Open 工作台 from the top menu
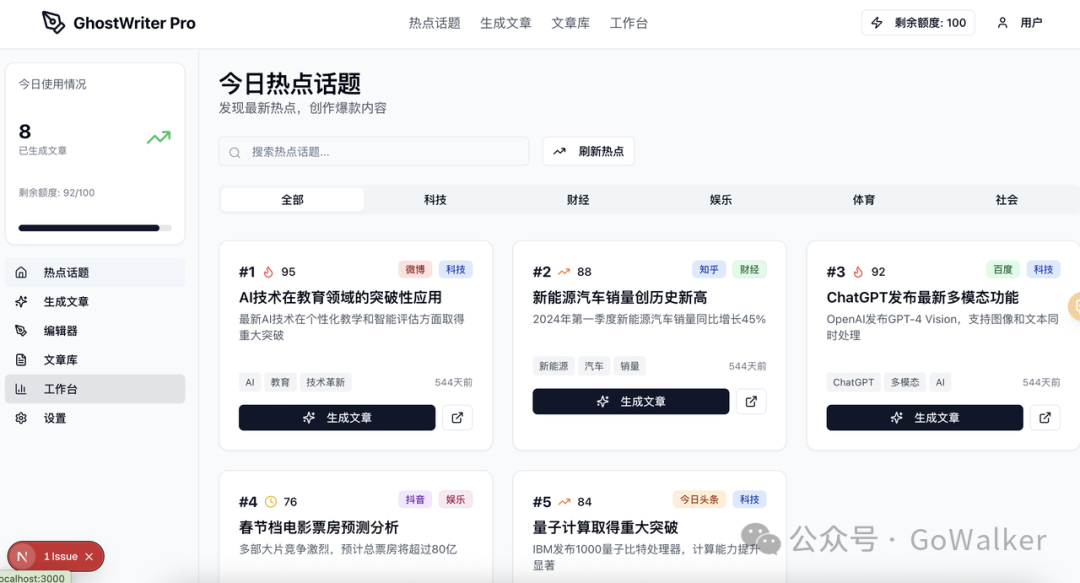The height and width of the screenshot is (583, 1080). click(x=629, y=22)
